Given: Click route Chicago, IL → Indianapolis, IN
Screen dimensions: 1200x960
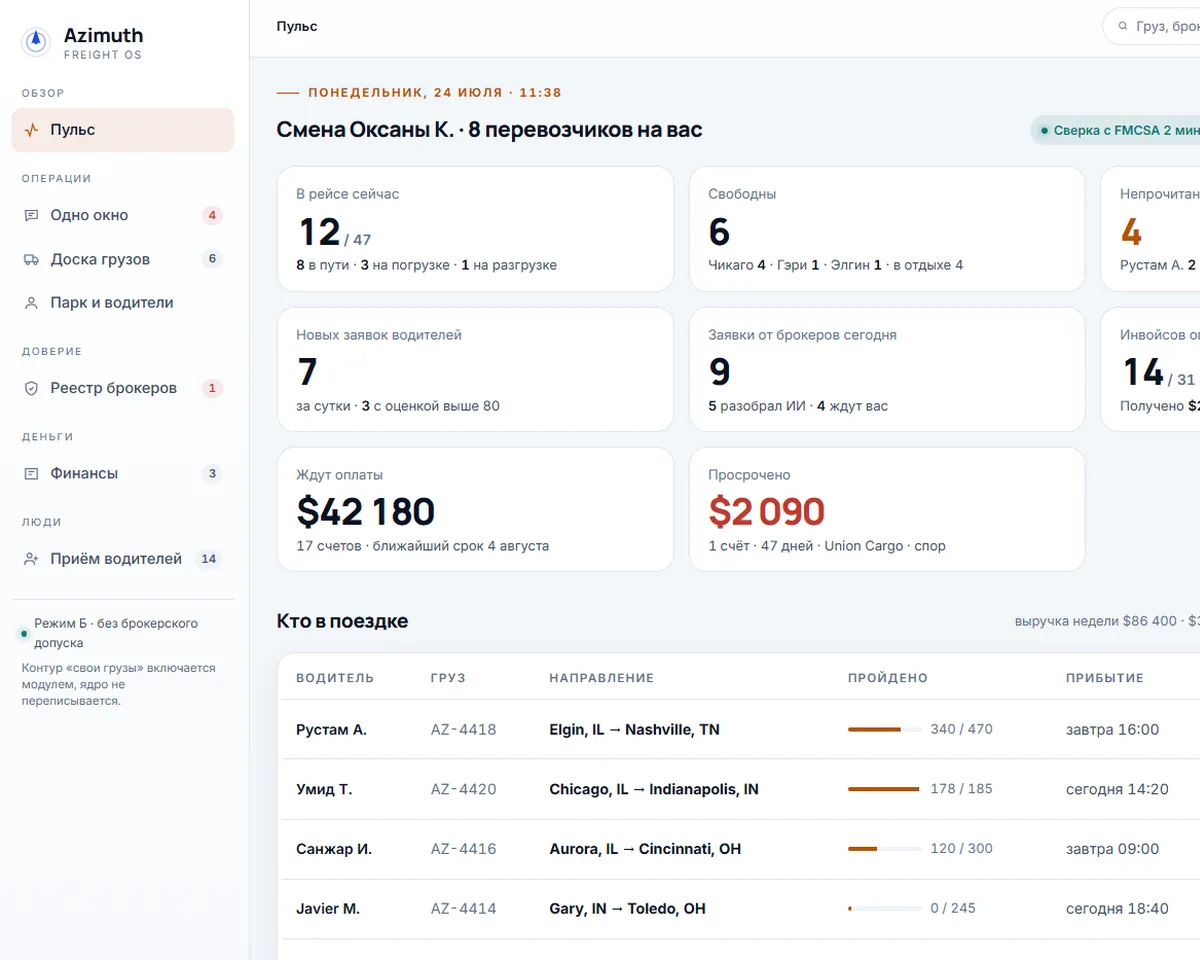Looking at the screenshot, I should coord(654,790).
